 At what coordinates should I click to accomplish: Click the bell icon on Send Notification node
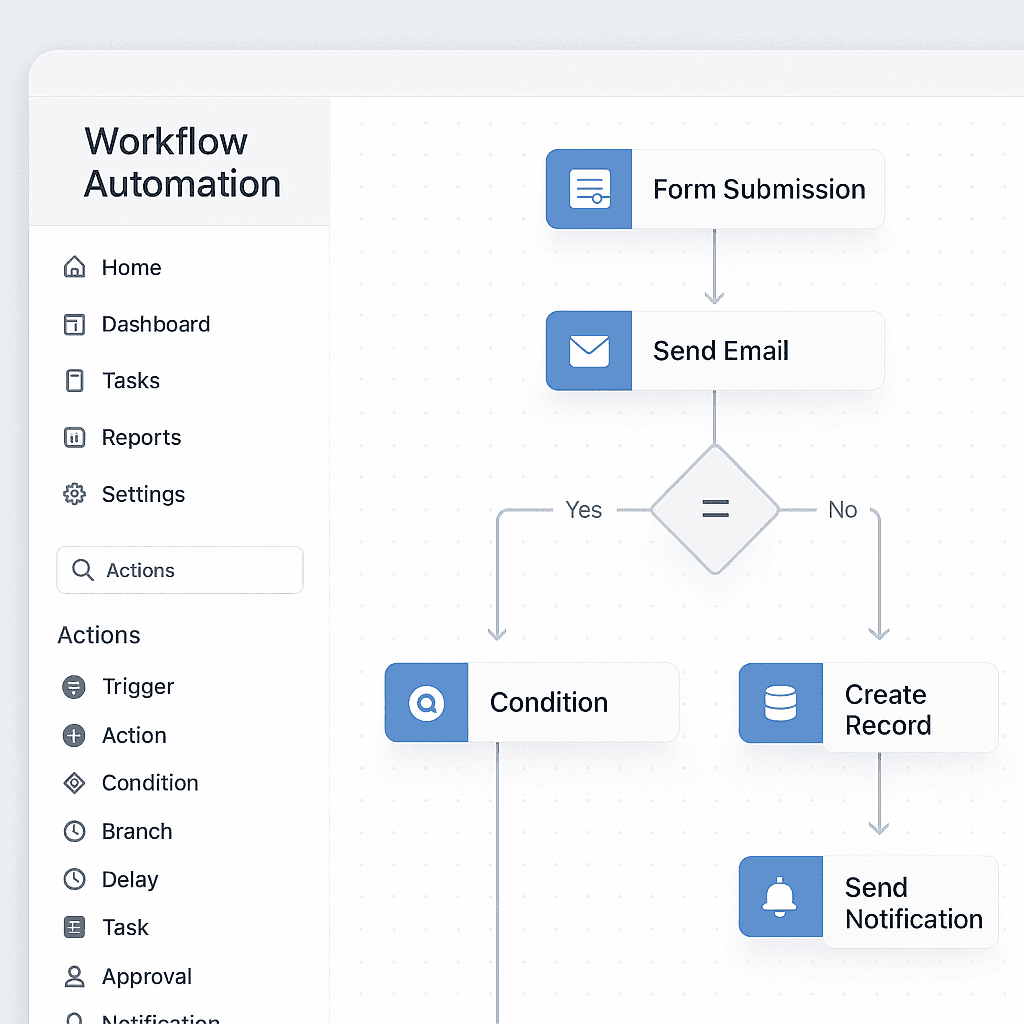click(780, 897)
